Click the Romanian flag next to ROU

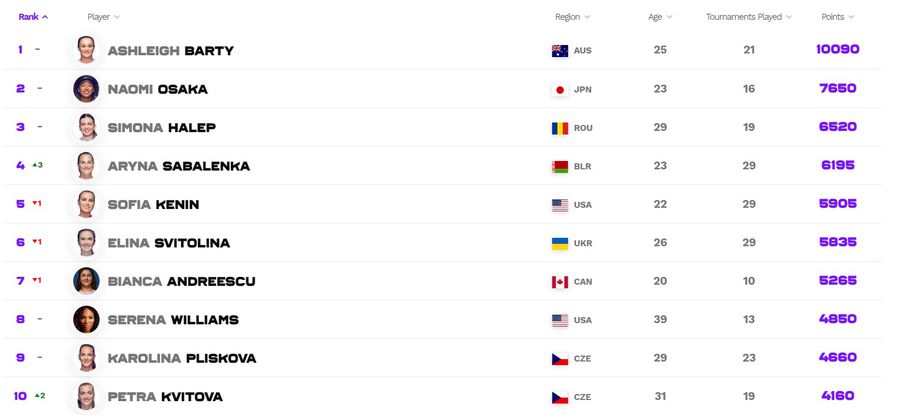pos(560,128)
